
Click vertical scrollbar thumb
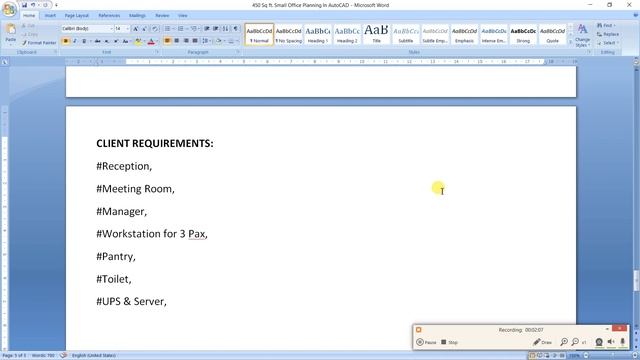636,281
